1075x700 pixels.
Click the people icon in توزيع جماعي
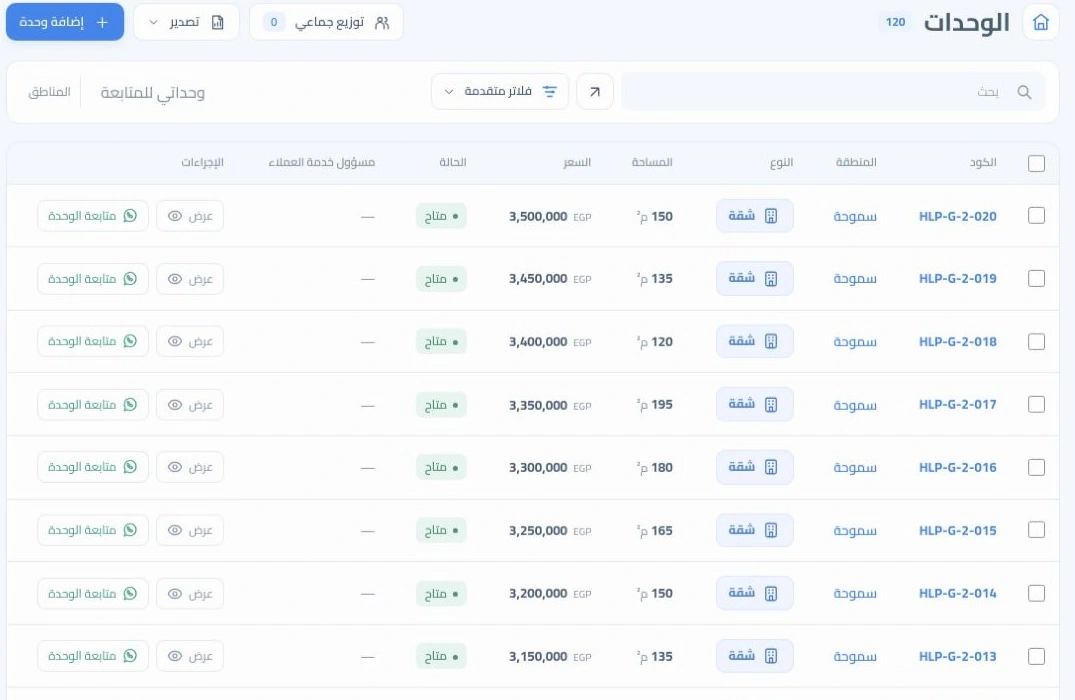click(382, 23)
